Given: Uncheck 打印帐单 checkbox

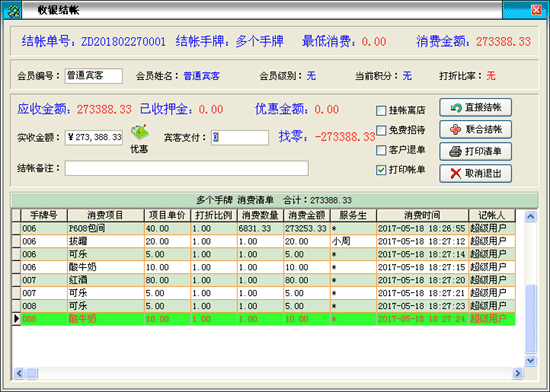Looking at the screenshot, I should point(381,170).
